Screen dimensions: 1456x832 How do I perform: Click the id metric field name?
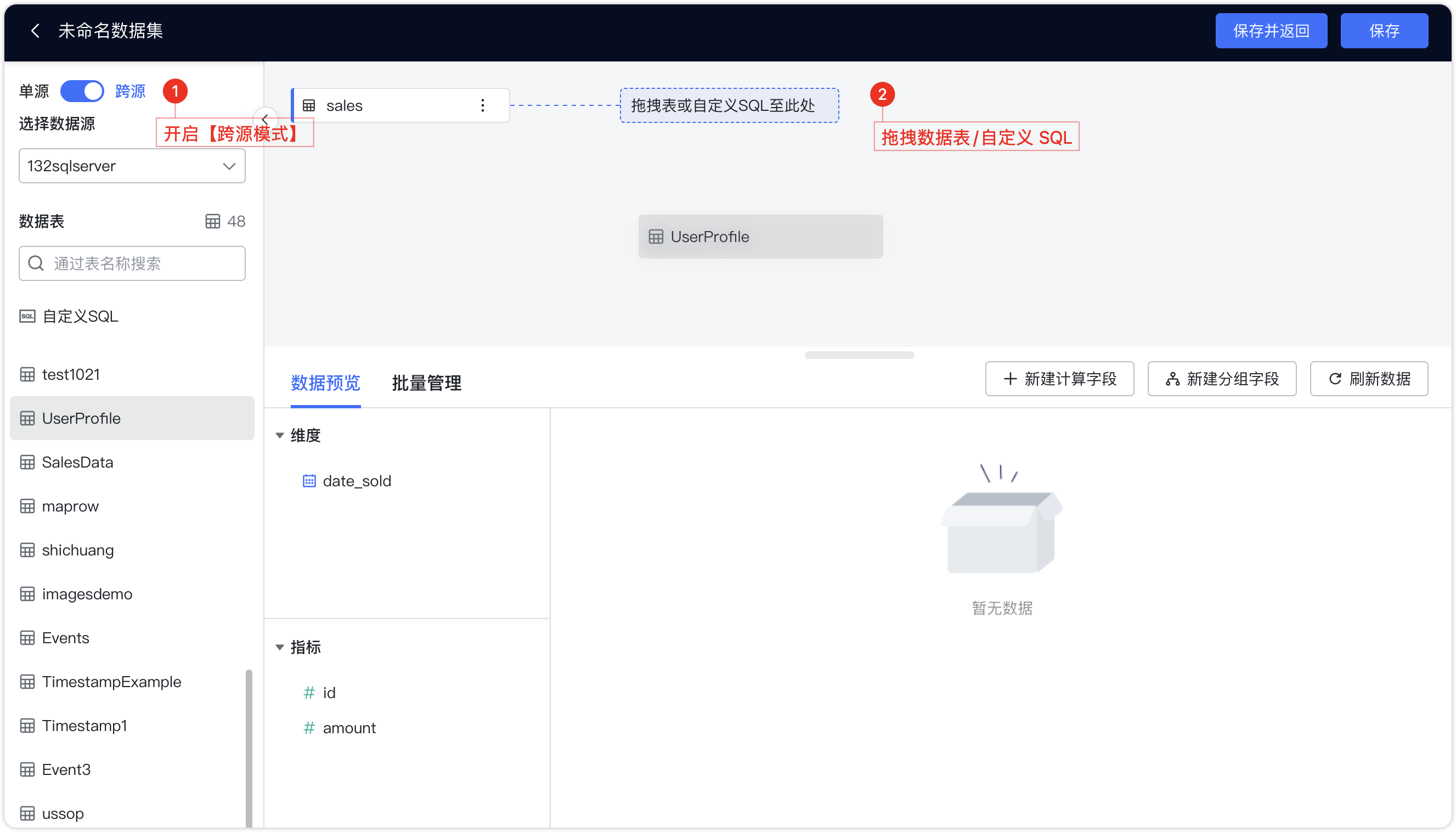point(329,693)
